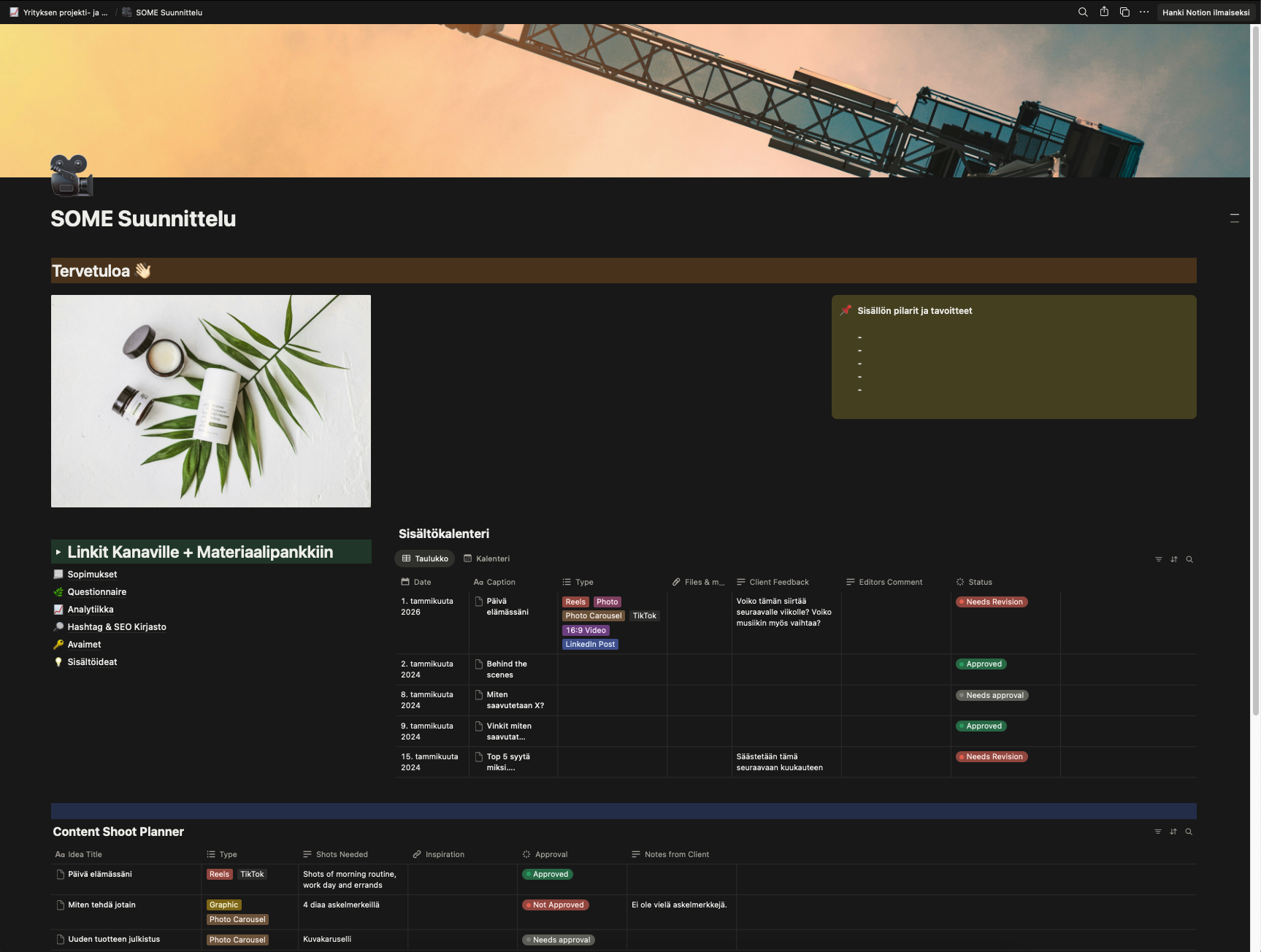Screen dimensions: 1261x952
Task: Click Content Shoot Planner filter icon
Action: point(1158,832)
